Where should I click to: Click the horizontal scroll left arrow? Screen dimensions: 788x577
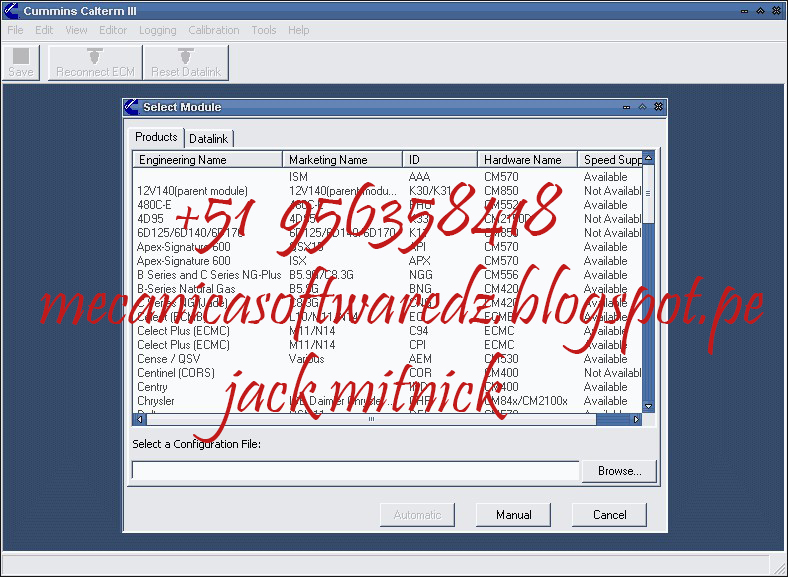(x=139, y=419)
